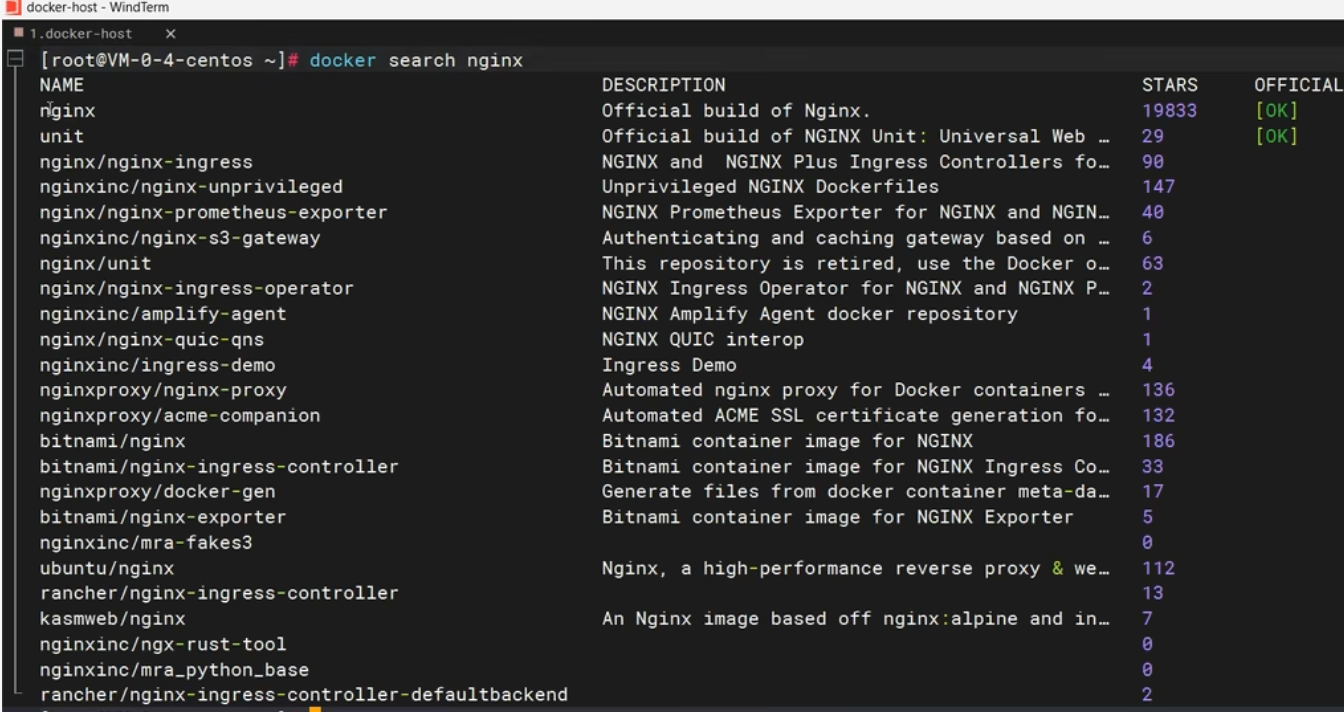This screenshot has width=1344, height=712.
Task: Click nginxinc/nginx-unprivileged in the list
Action: (191, 187)
